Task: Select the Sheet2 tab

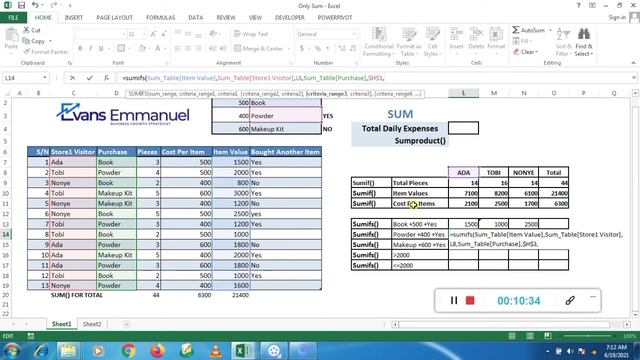Action: tap(92, 324)
